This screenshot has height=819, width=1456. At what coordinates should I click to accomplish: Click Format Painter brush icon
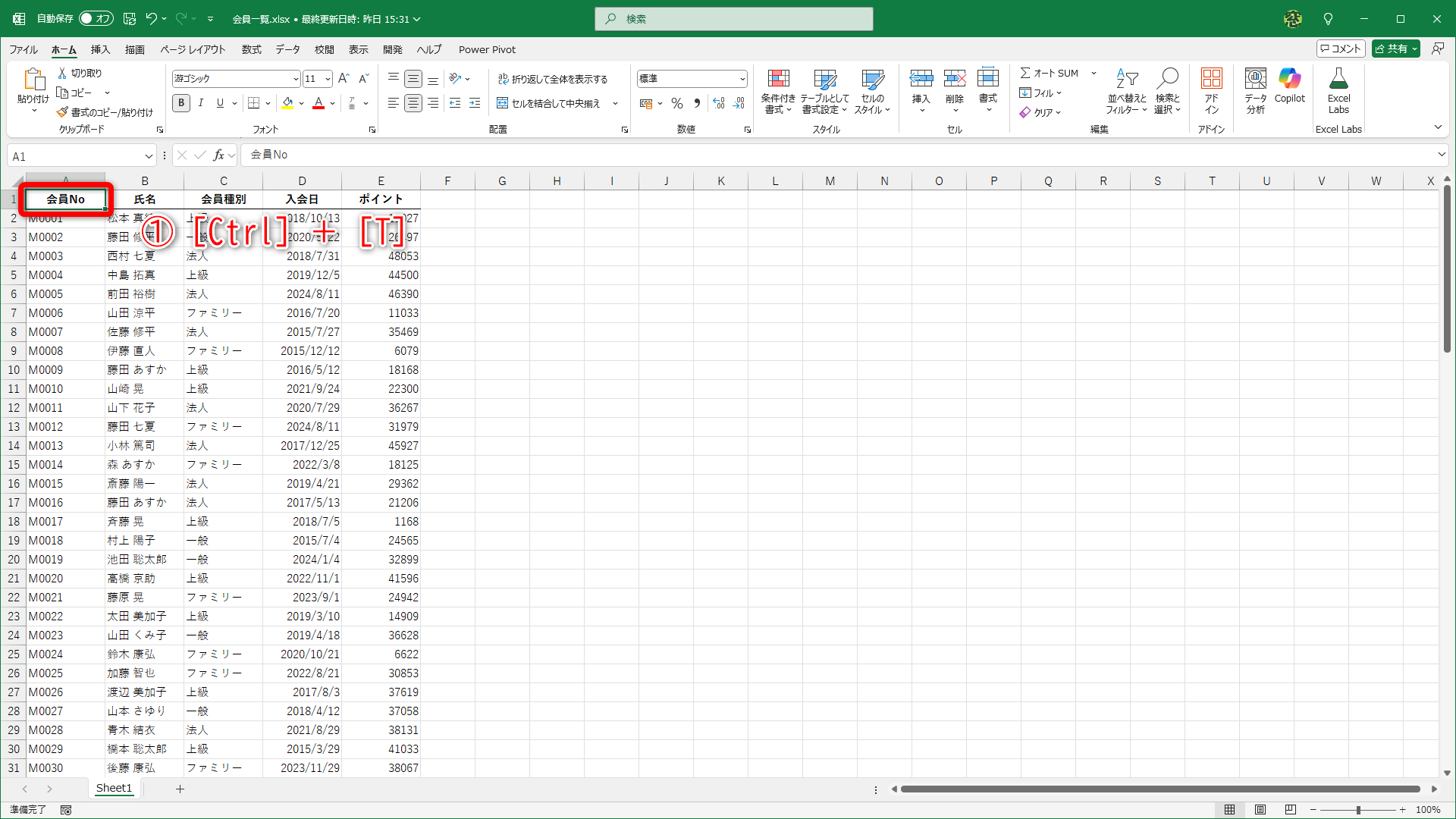pos(62,112)
